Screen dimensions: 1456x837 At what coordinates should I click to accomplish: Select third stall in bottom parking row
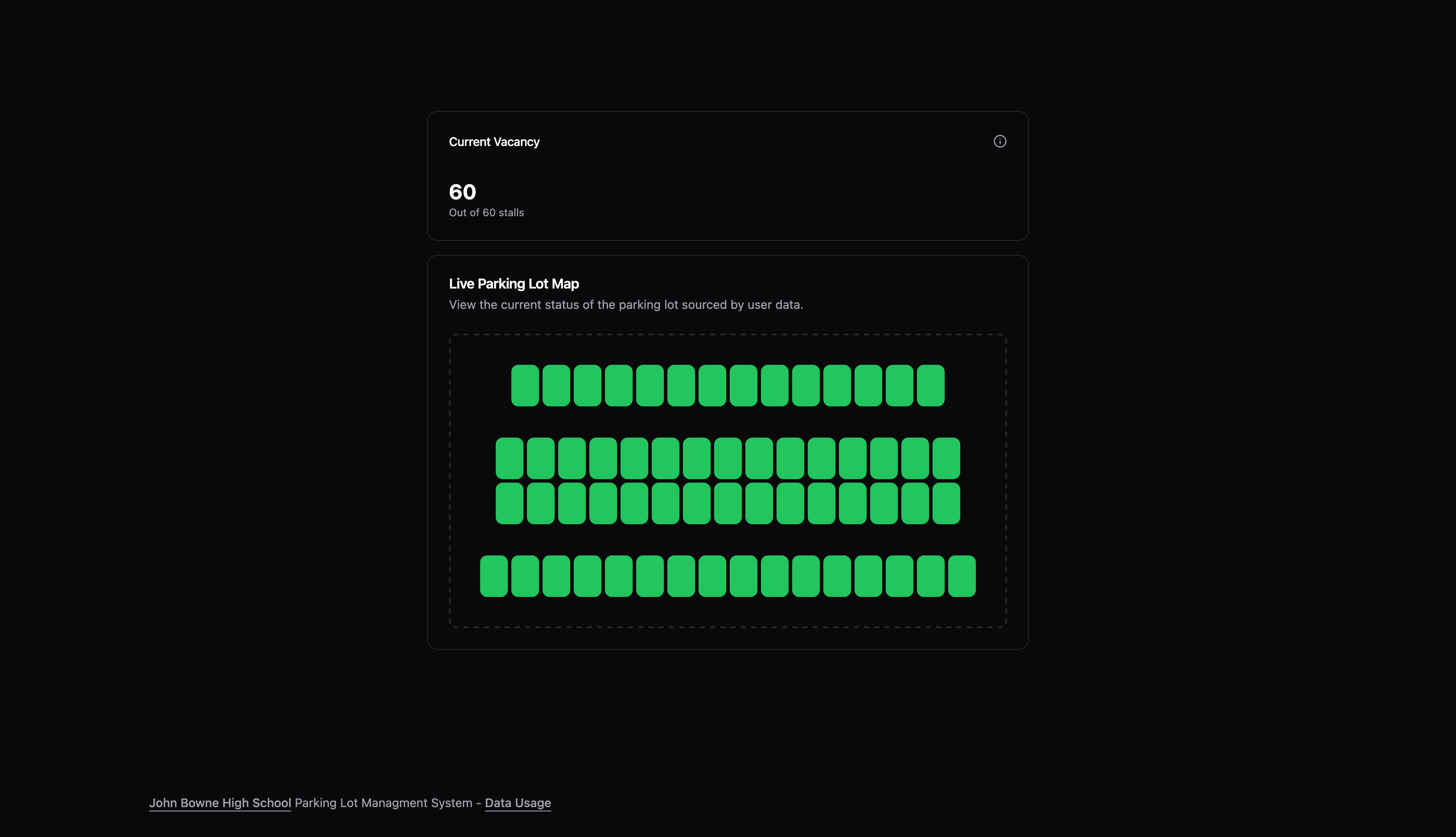click(556, 576)
